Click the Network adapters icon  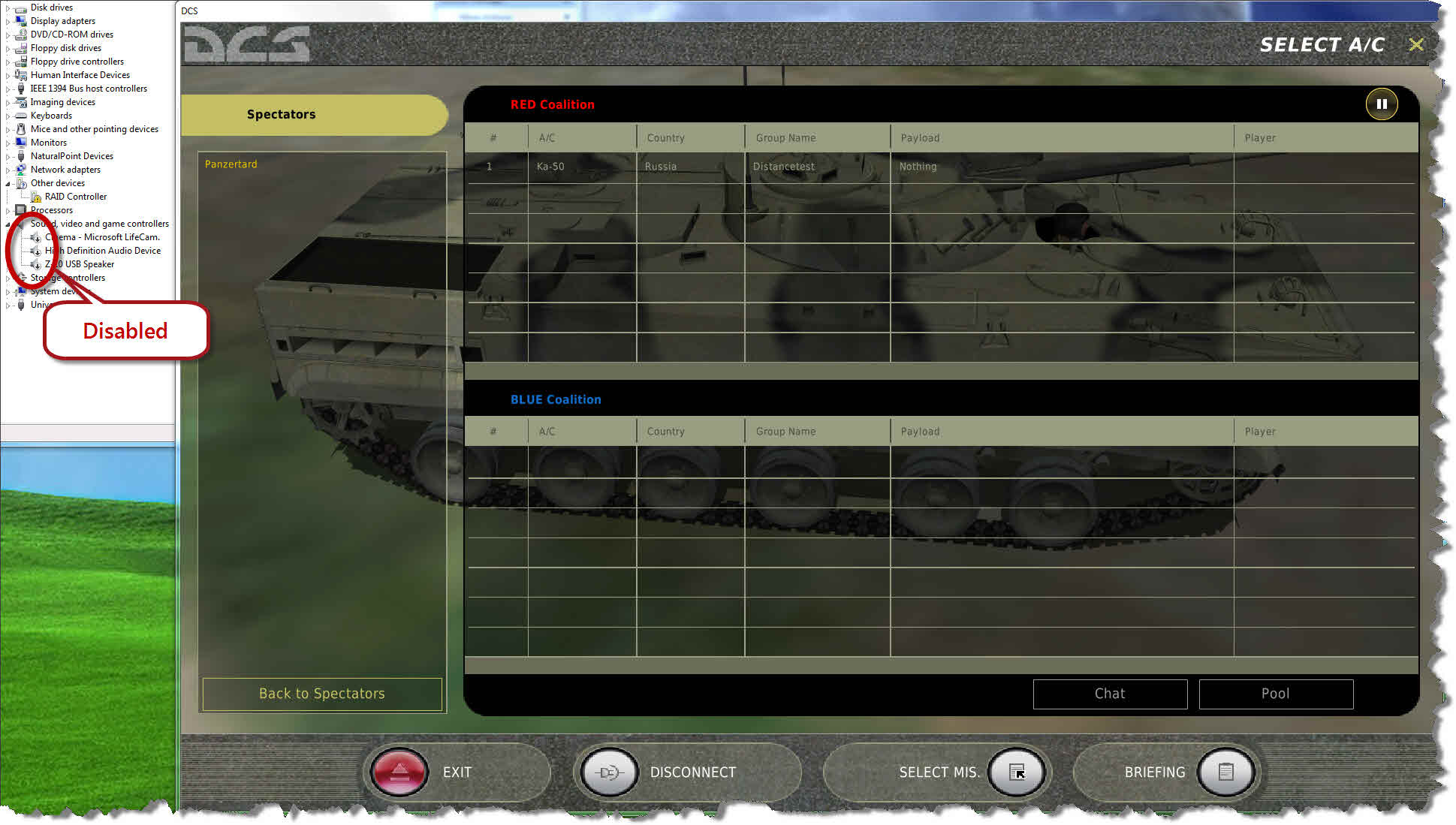point(21,170)
